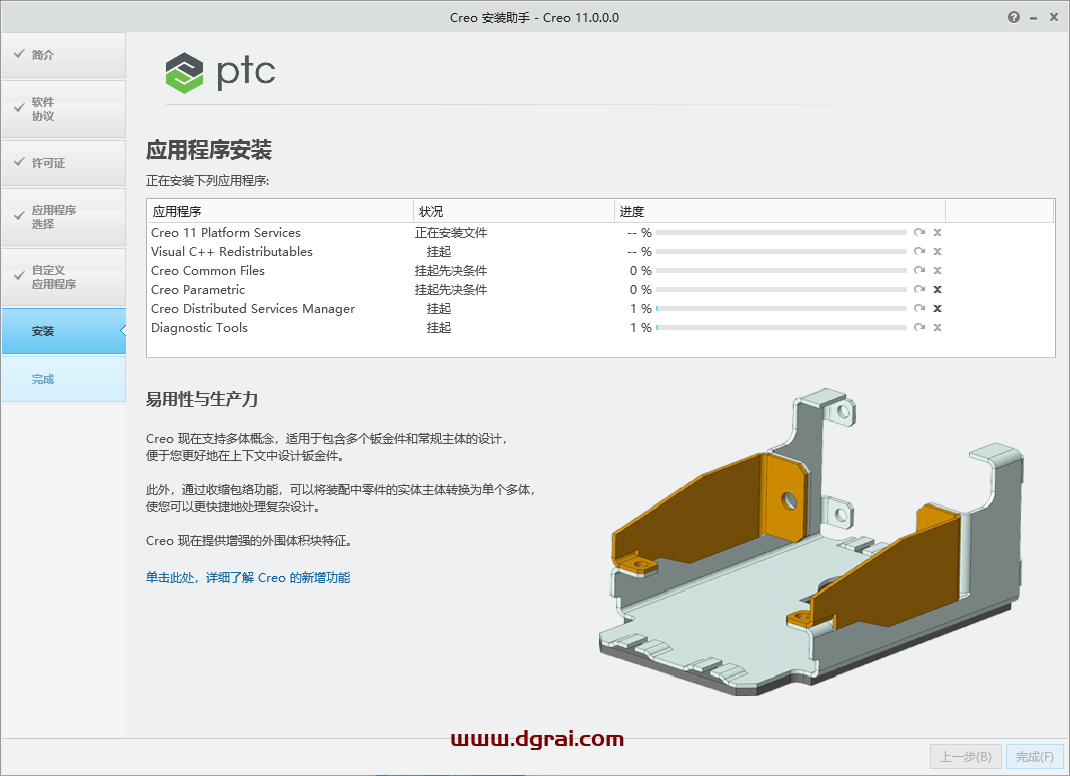The width and height of the screenshot is (1070, 776).
Task: Click Creo Distributed Services Manager progress bar
Action: [780, 309]
